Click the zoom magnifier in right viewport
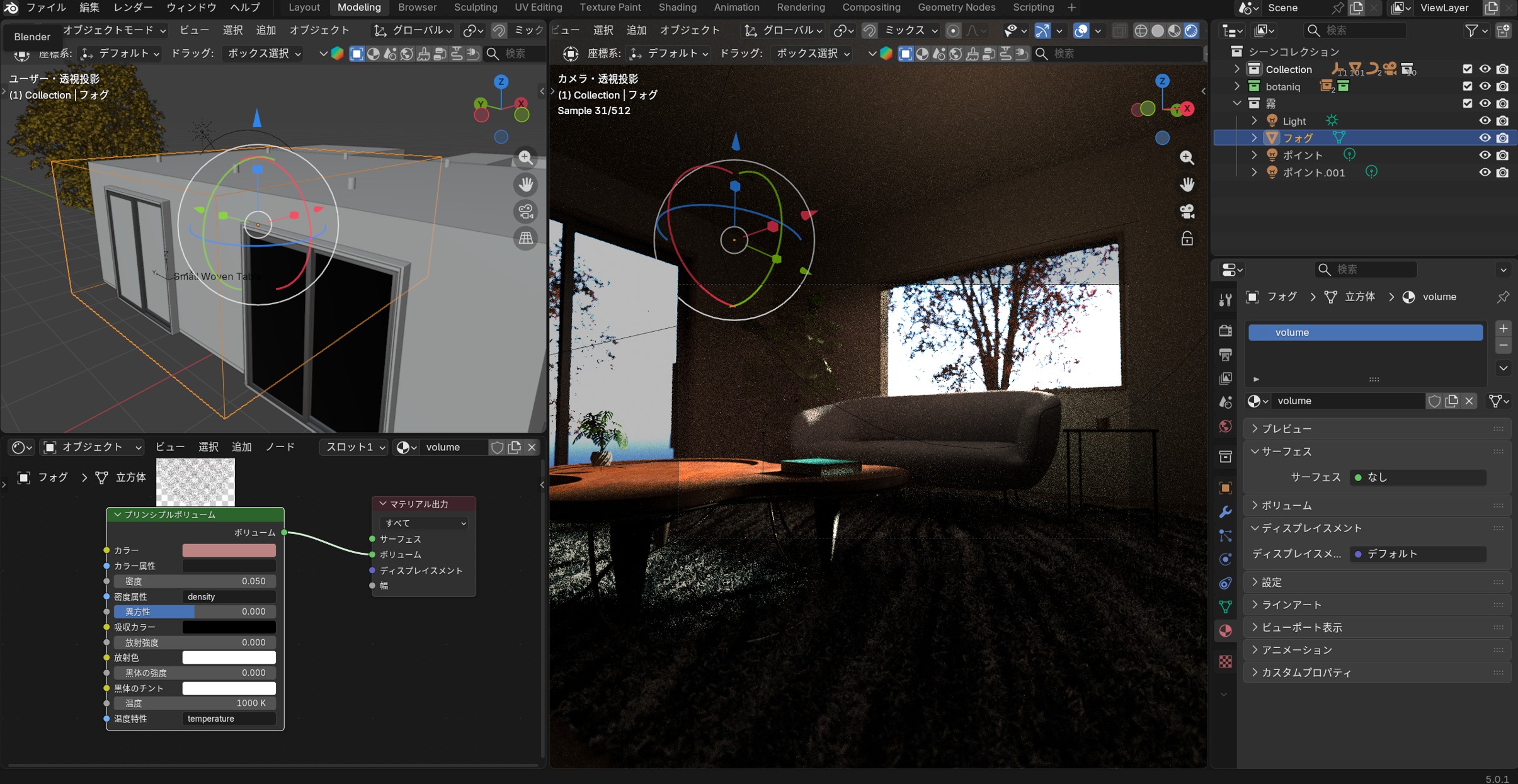Screen dimensions: 1518x784 click(x=1187, y=157)
